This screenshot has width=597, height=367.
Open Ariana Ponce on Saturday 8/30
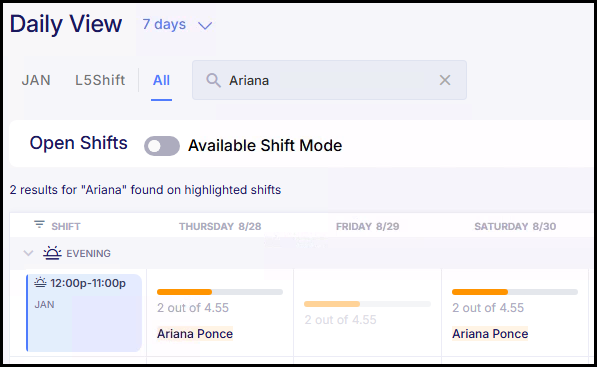(490, 334)
